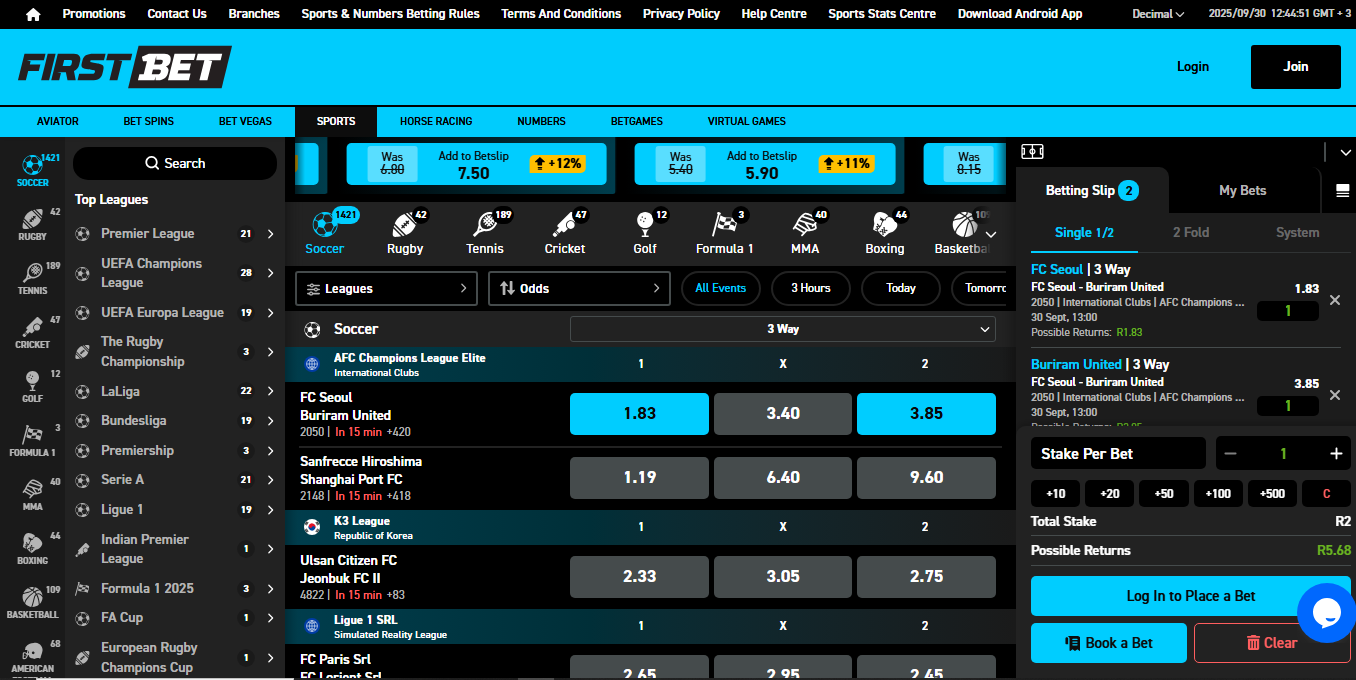Open the Cricket category from the sports carousel
Viewport: 1356px width, 680px height.
[565, 232]
